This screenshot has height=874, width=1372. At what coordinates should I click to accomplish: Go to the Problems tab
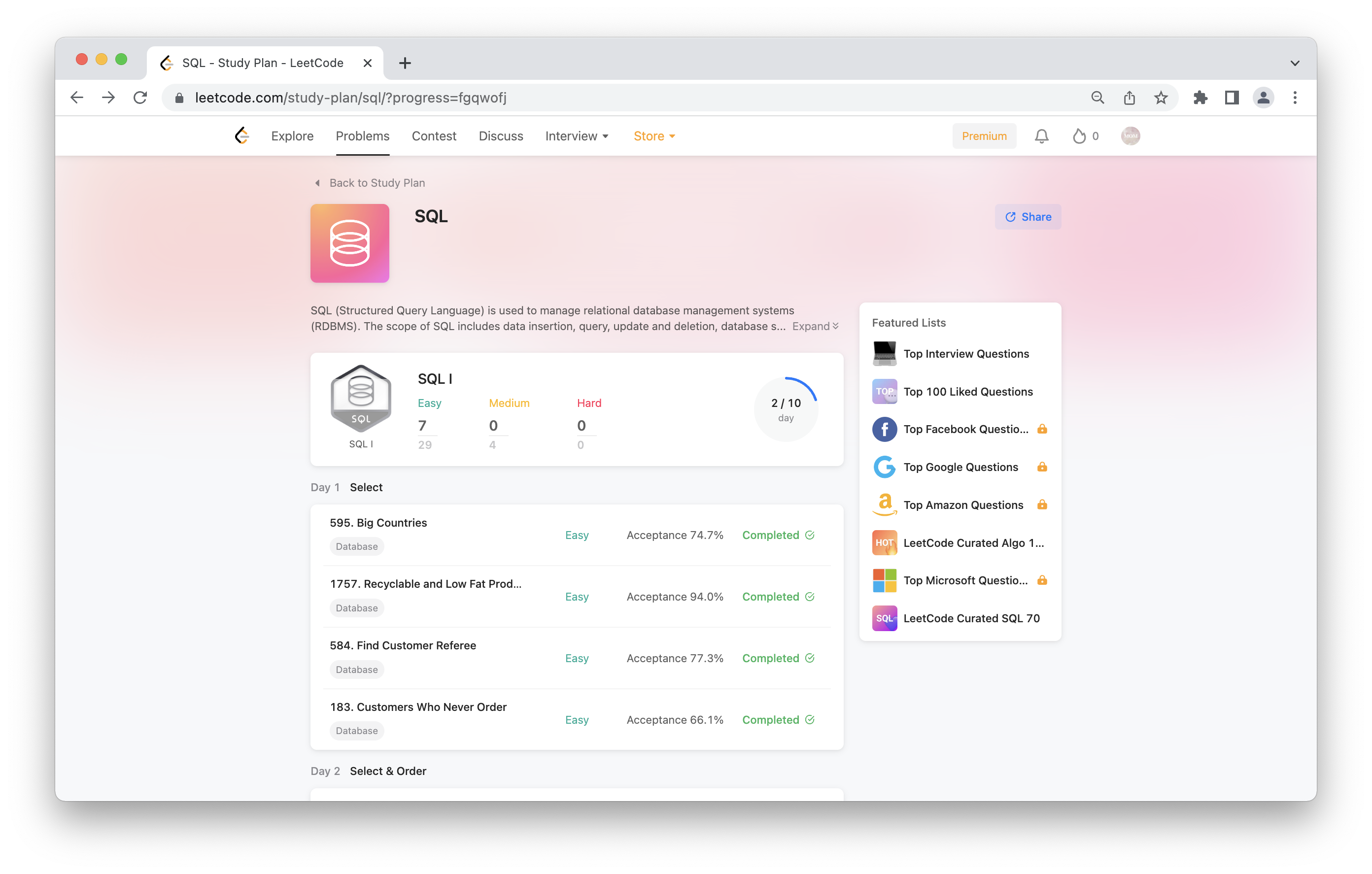pos(362,135)
